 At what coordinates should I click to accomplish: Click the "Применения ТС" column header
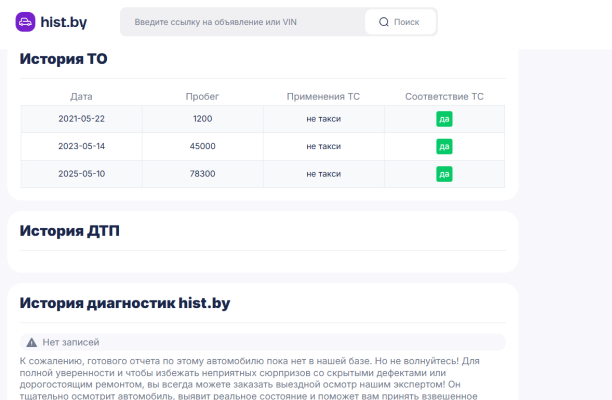(323, 97)
